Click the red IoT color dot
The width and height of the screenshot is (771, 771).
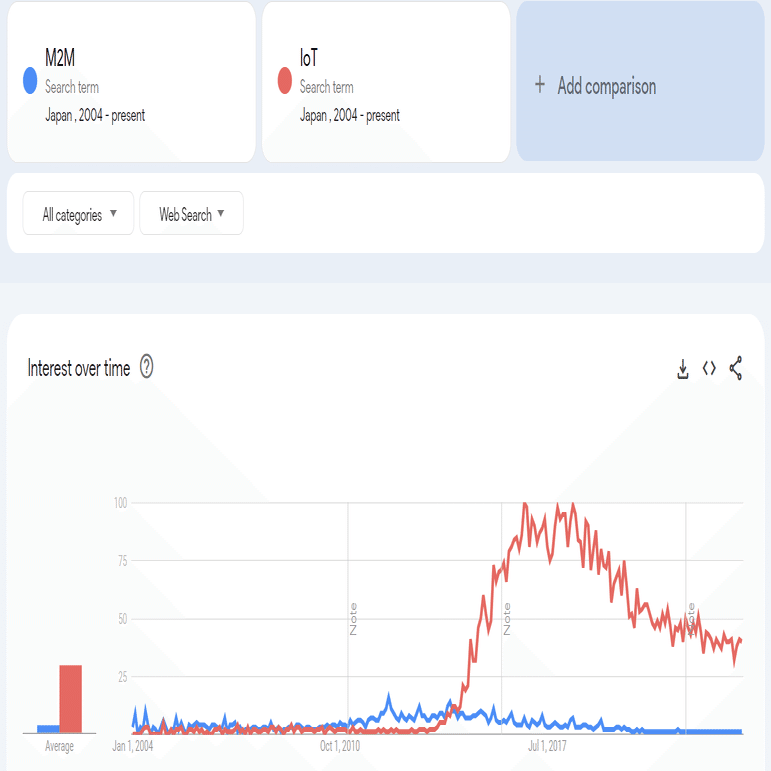click(x=285, y=81)
